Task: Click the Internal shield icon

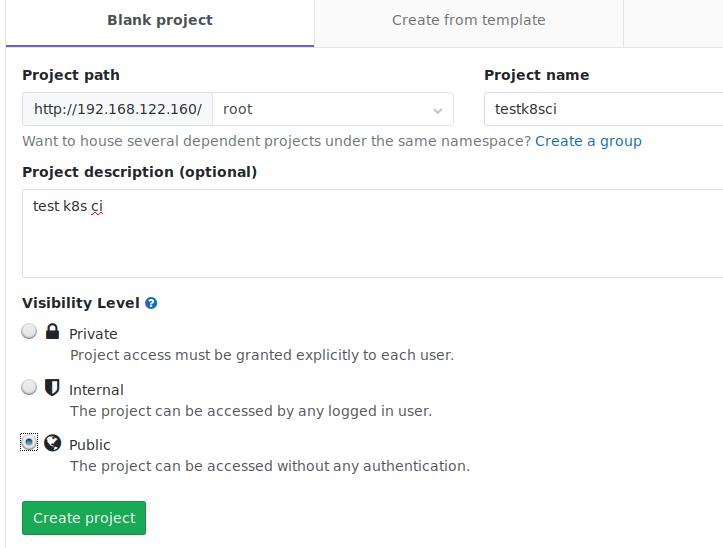Action: (x=53, y=388)
